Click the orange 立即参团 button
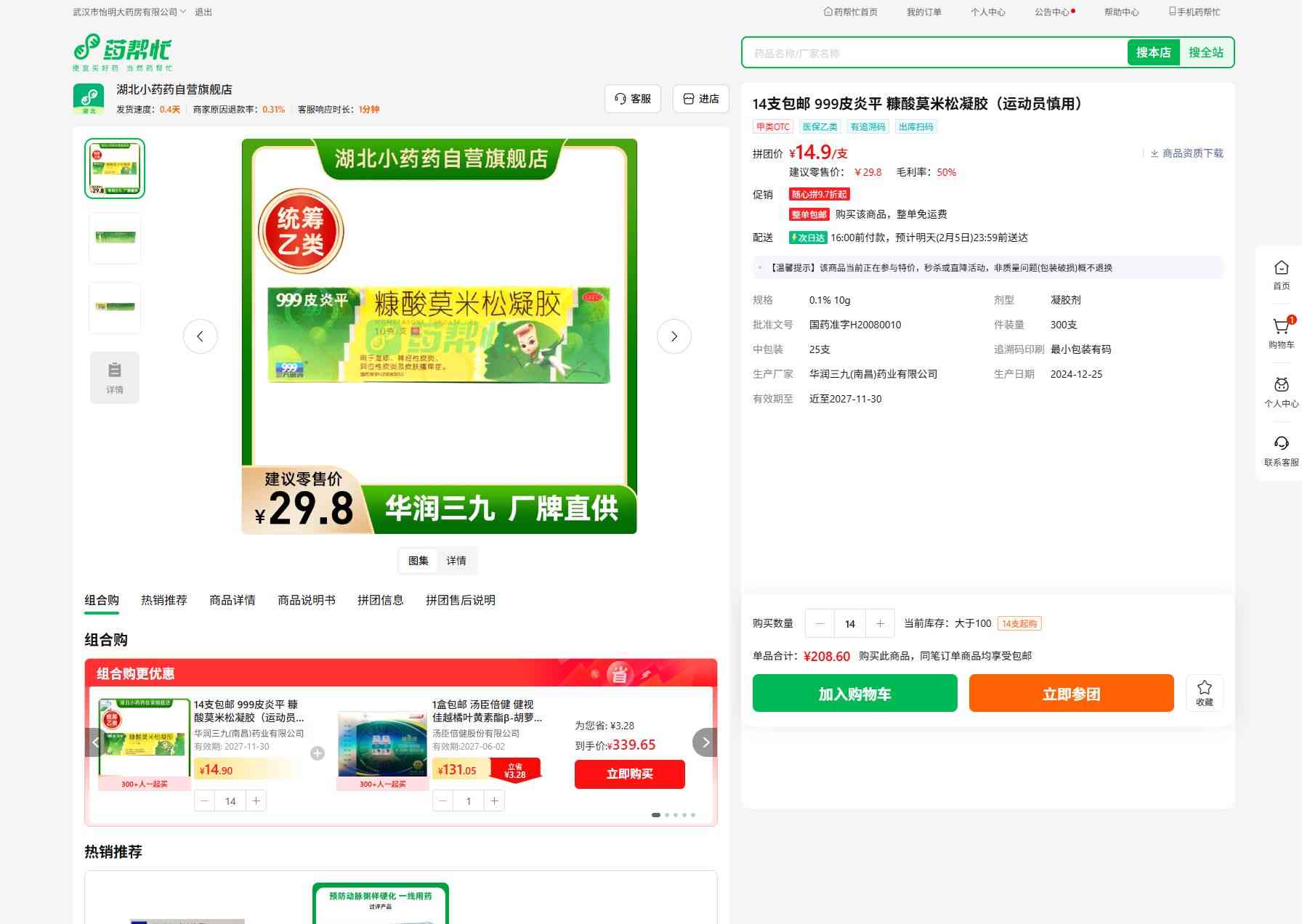The width and height of the screenshot is (1302, 924). (1071, 693)
